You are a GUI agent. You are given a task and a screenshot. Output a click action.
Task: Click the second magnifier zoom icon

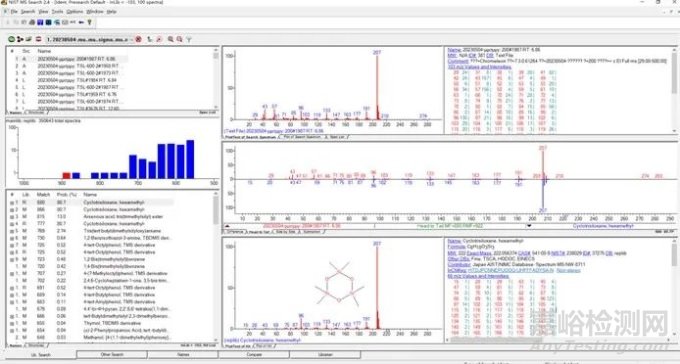[180, 39]
